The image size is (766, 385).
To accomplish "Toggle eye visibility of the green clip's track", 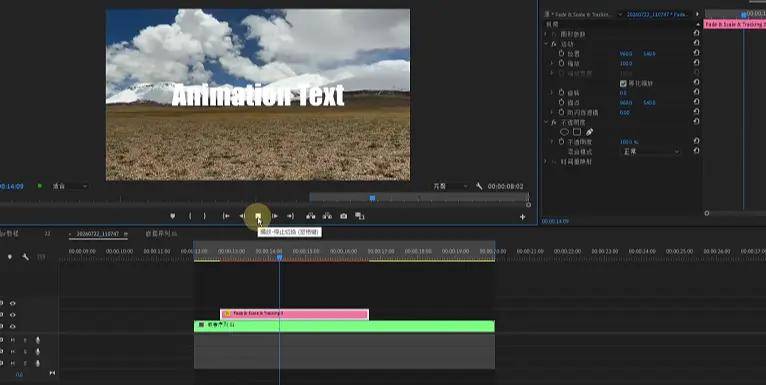I will click(x=13, y=326).
